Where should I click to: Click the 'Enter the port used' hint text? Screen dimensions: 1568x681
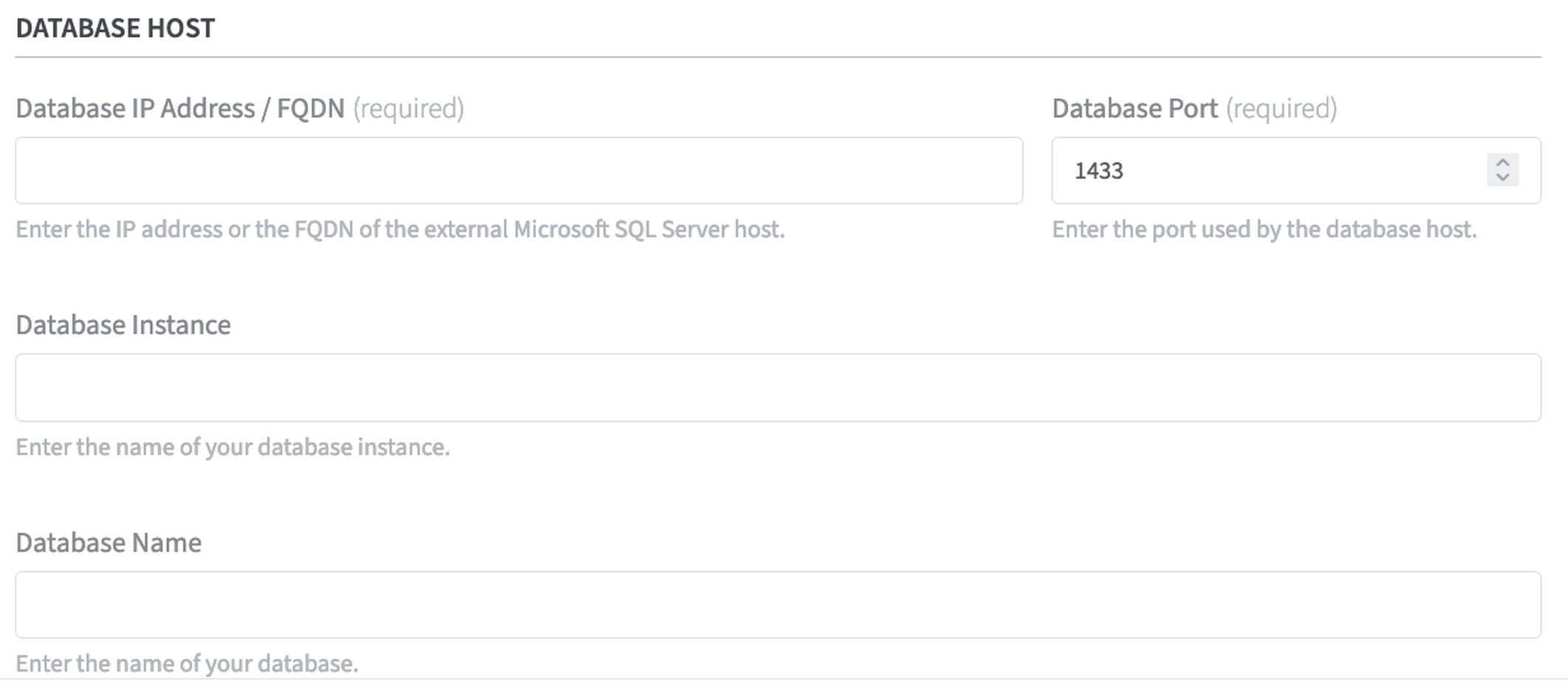pos(1264,230)
